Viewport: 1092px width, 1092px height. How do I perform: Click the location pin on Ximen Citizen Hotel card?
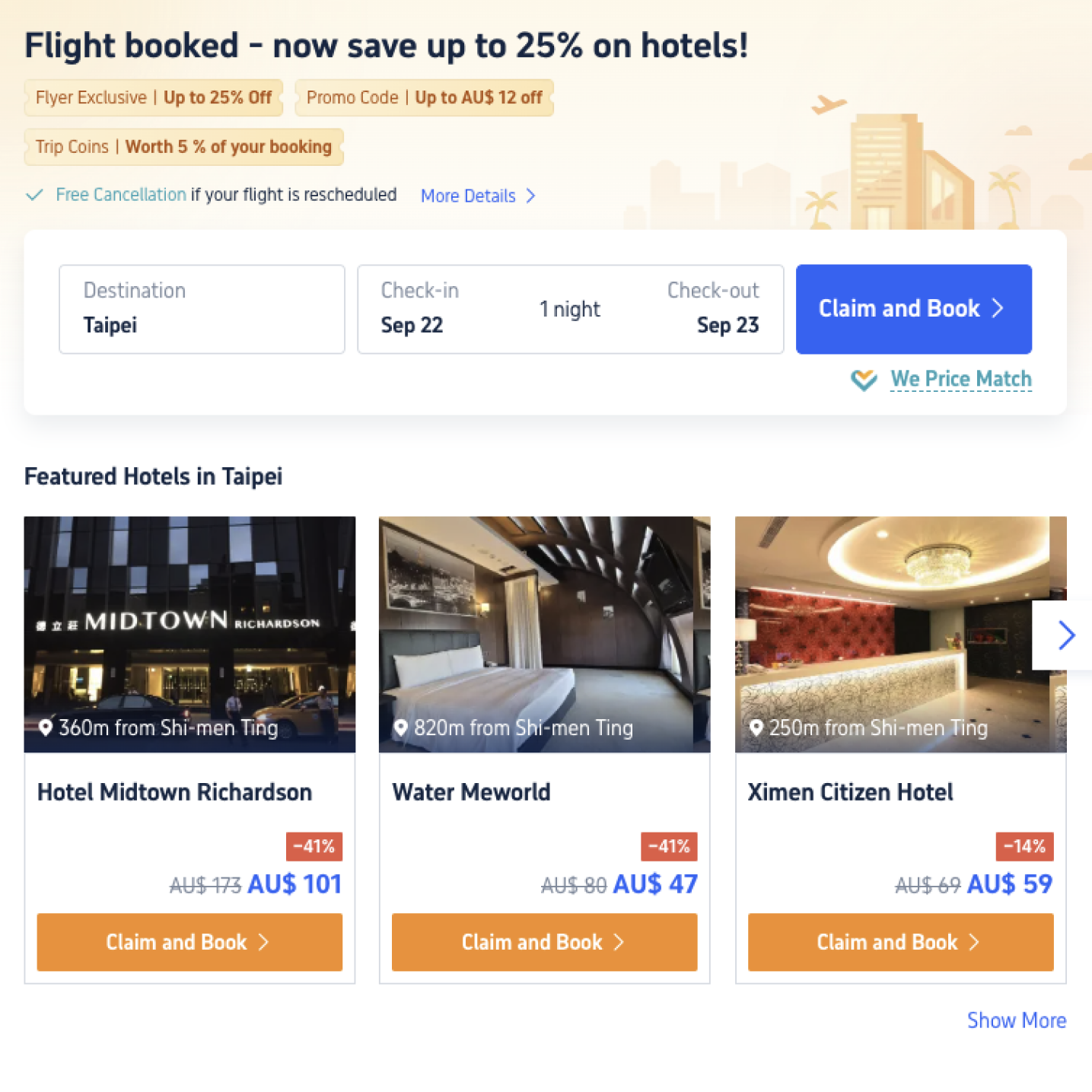point(756,727)
